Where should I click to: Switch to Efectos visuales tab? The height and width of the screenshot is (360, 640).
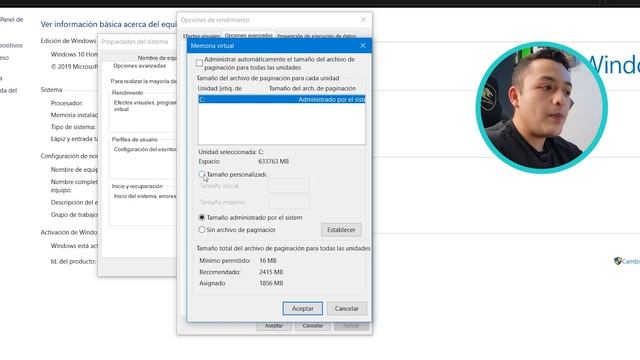point(201,36)
